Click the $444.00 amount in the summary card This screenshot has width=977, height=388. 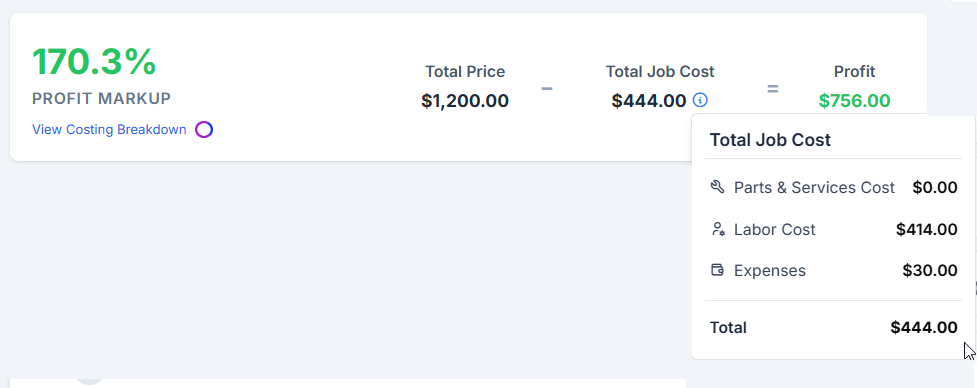click(649, 100)
